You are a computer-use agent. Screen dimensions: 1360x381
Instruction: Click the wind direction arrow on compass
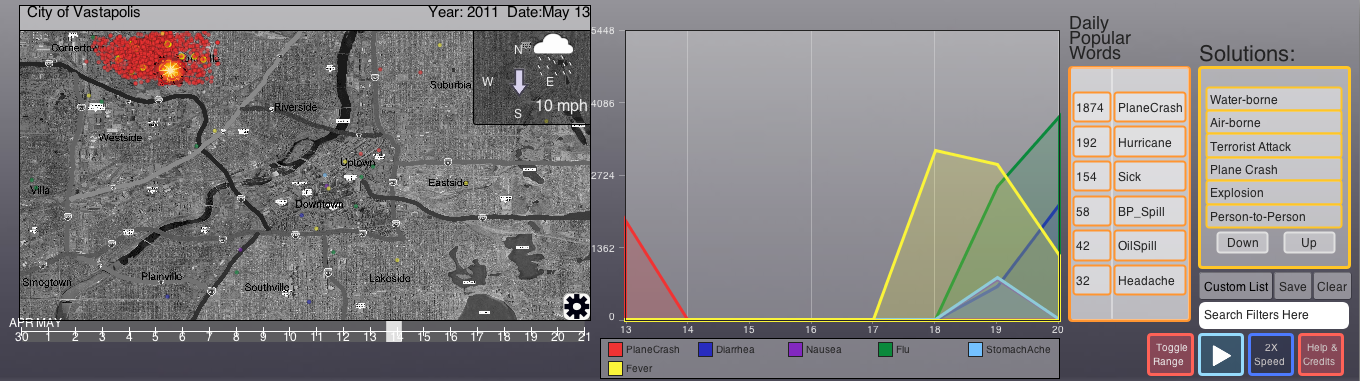[x=519, y=81]
